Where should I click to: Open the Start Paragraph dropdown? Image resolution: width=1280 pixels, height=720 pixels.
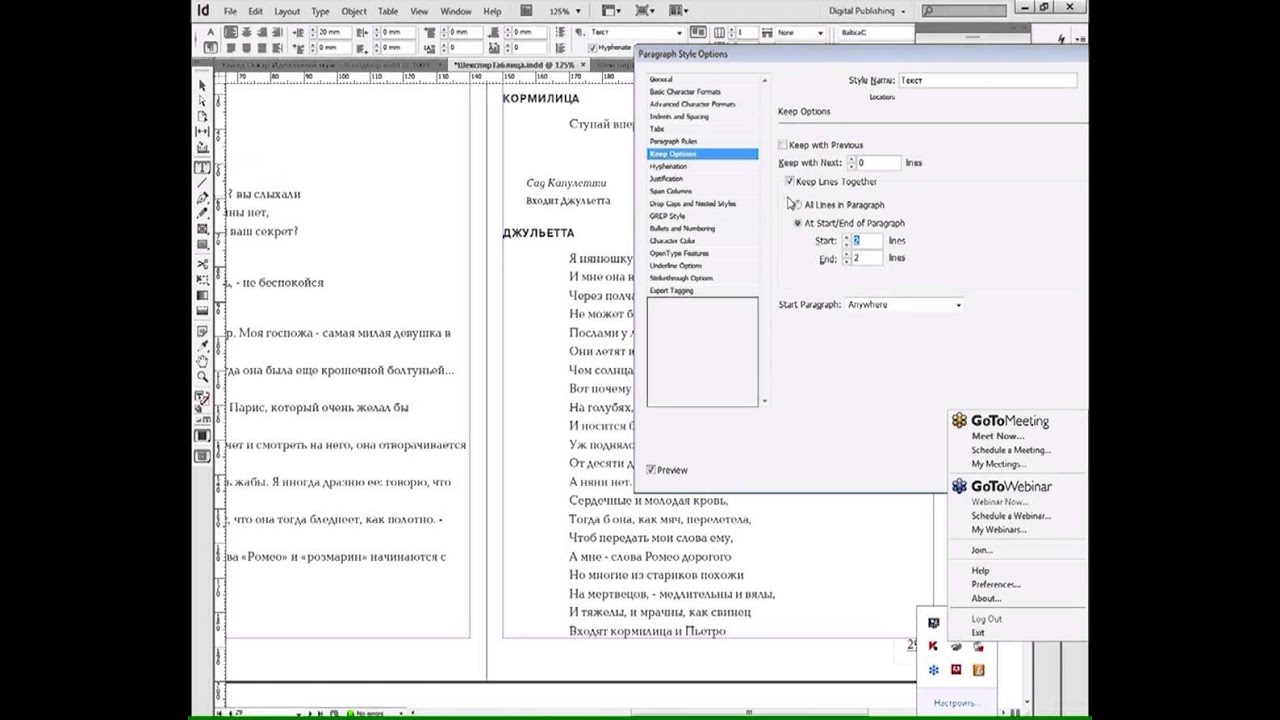point(904,304)
